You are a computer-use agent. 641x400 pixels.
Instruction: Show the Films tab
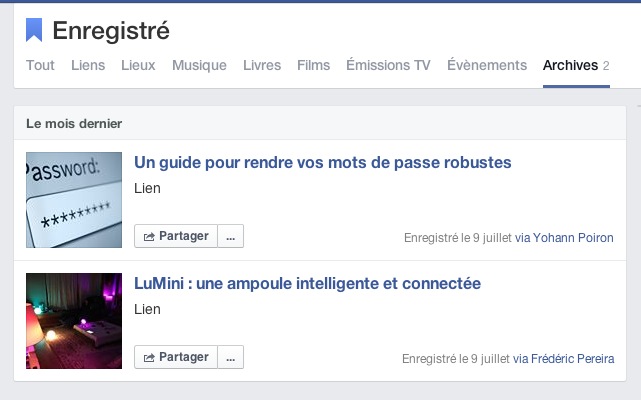pos(313,66)
